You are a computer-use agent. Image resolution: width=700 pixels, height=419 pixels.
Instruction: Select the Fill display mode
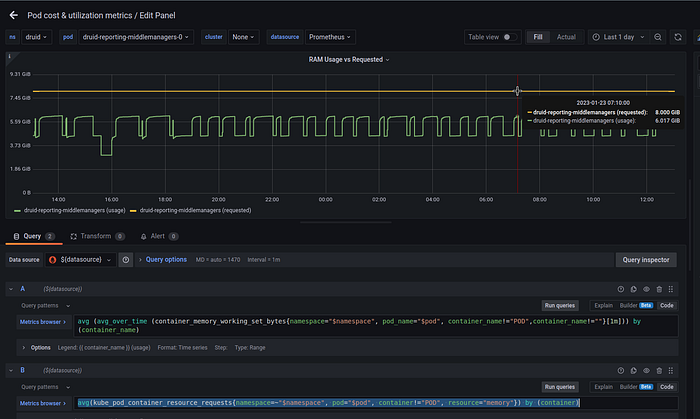pyautogui.click(x=538, y=37)
